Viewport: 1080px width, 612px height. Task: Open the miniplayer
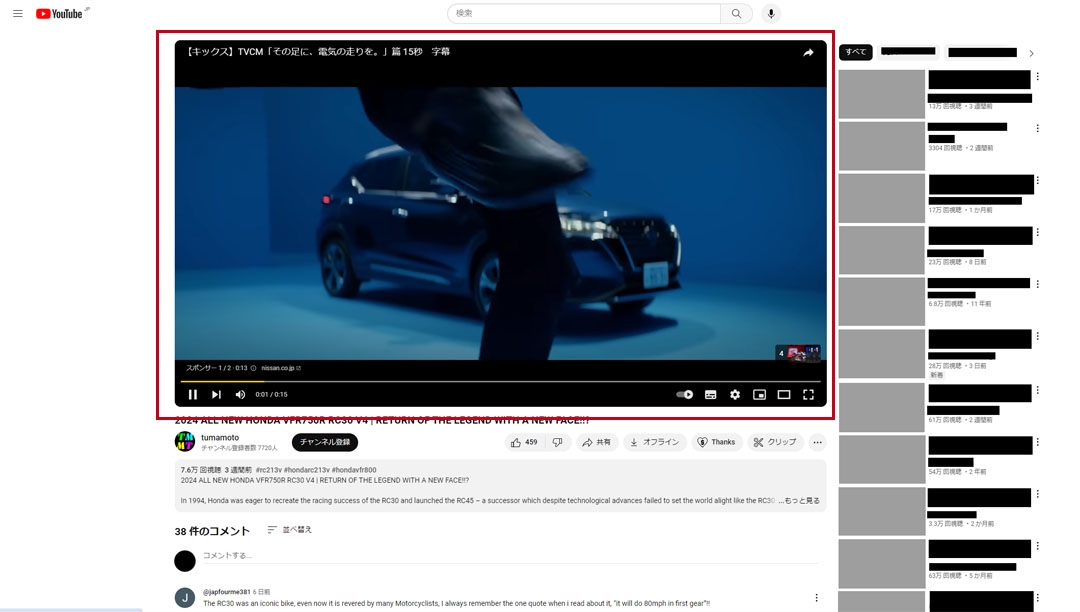point(759,395)
